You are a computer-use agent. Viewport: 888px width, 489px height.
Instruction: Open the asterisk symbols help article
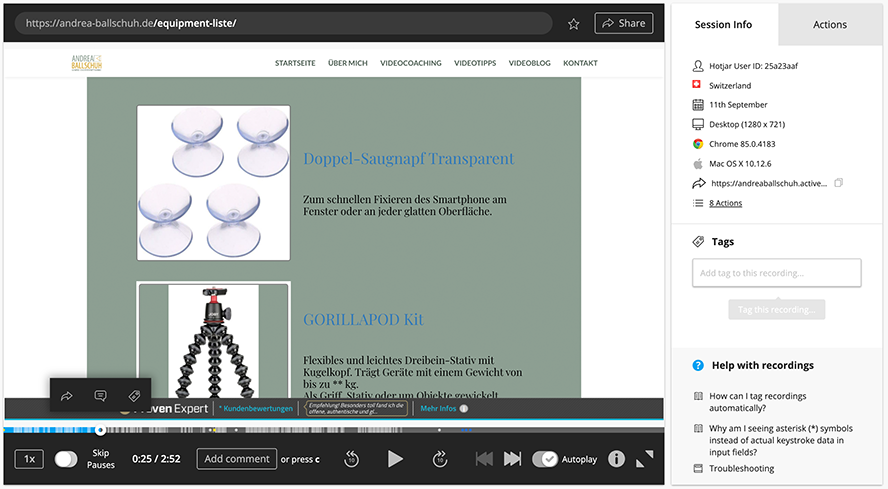pos(780,440)
